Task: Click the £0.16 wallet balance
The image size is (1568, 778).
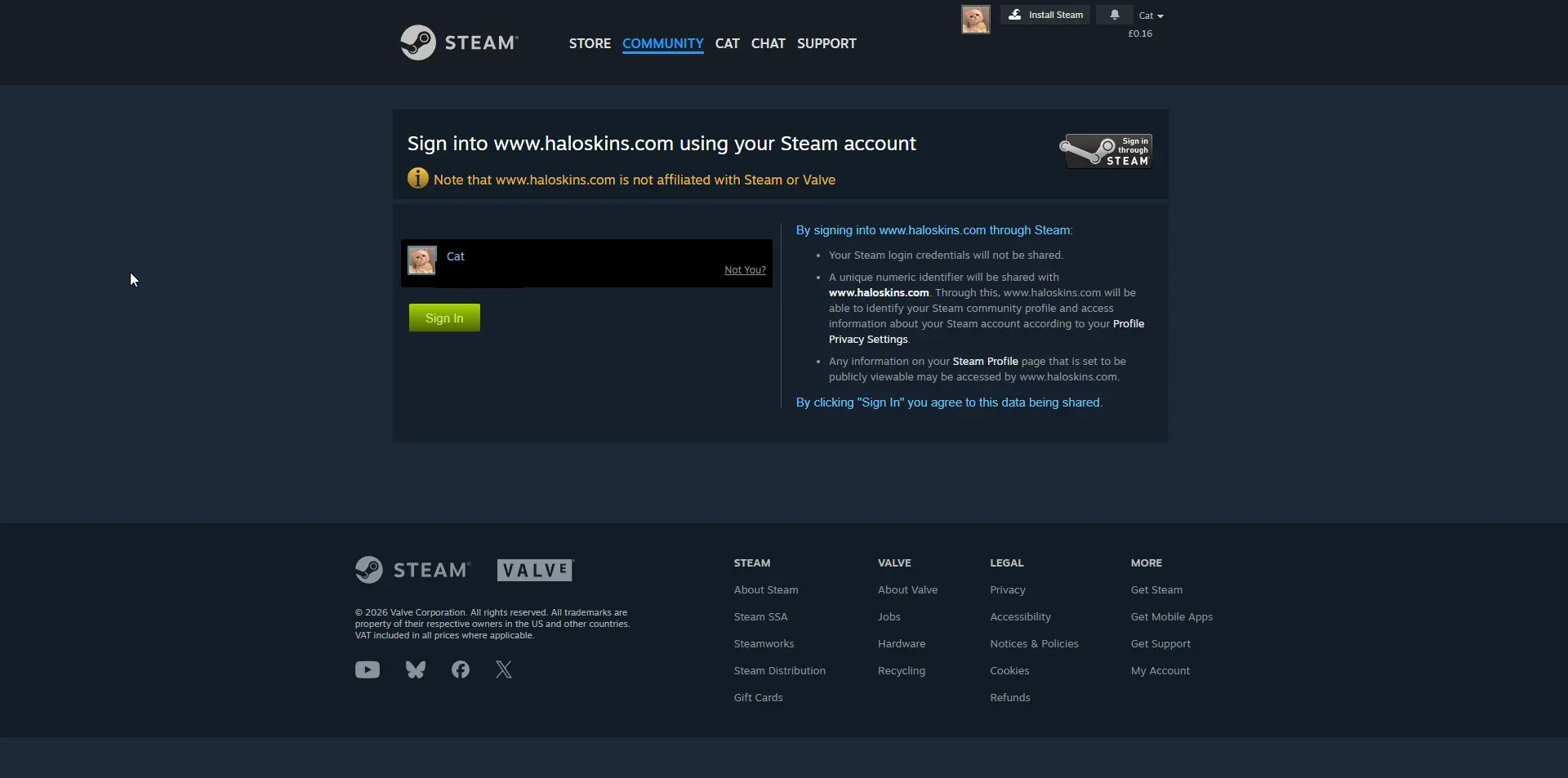Action: coord(1140,33)
